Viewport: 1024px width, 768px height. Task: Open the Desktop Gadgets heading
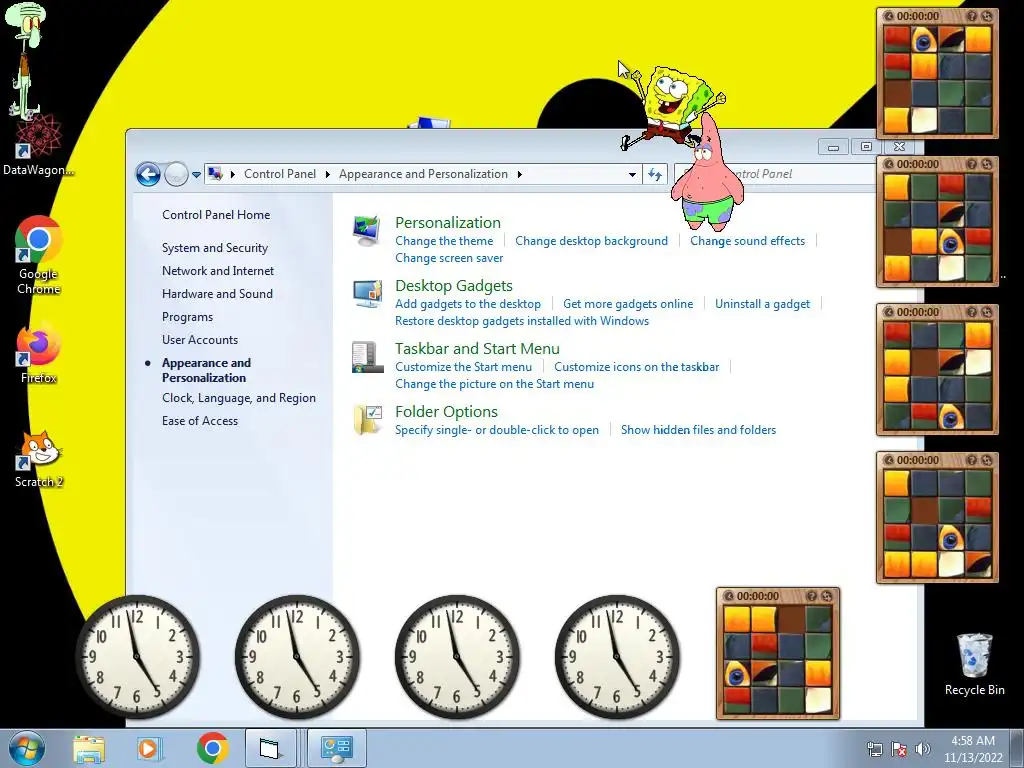pos(454,285)
